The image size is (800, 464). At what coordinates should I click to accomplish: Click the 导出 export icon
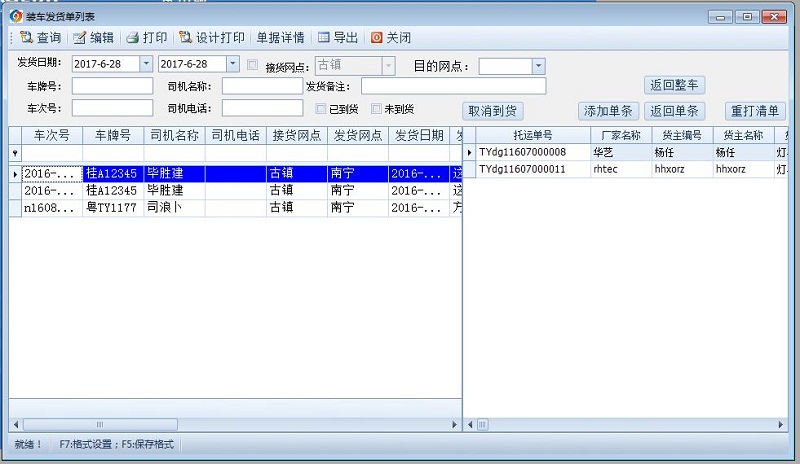point(323,37)
